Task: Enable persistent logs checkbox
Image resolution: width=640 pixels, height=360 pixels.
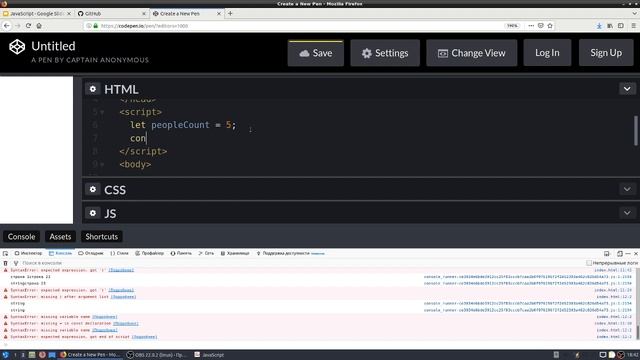Action: click(x=589, y=263)
